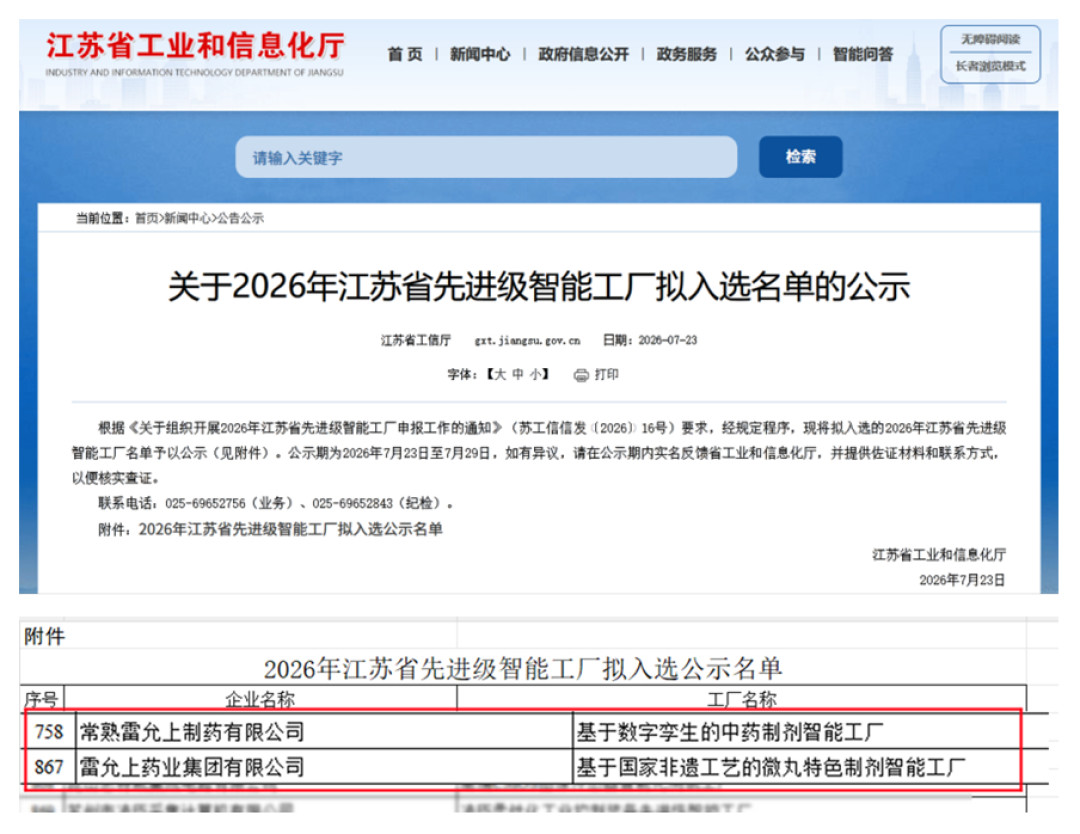
Task: Open the 智能问答 navigation item
Action: (862, 54)
